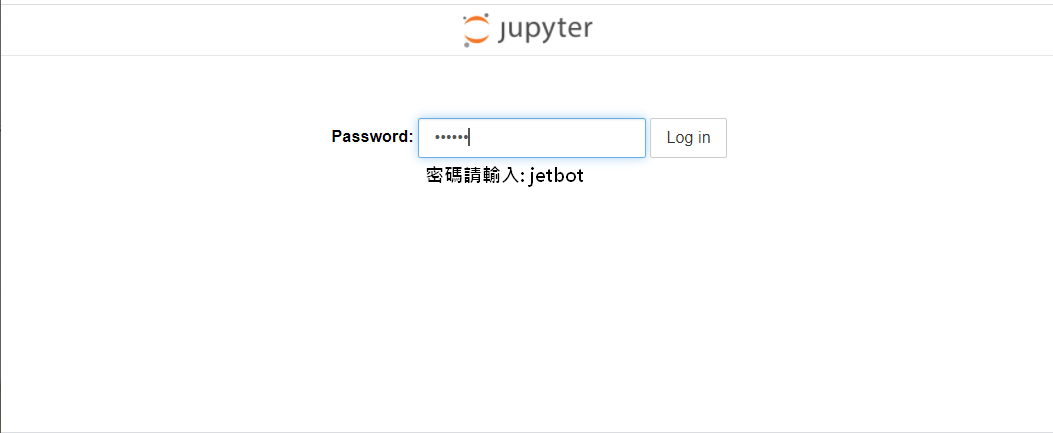Place cursor at end of password dots
Image resolution: width=1053 pixels, height=433 pixels.
coord(469,138)
